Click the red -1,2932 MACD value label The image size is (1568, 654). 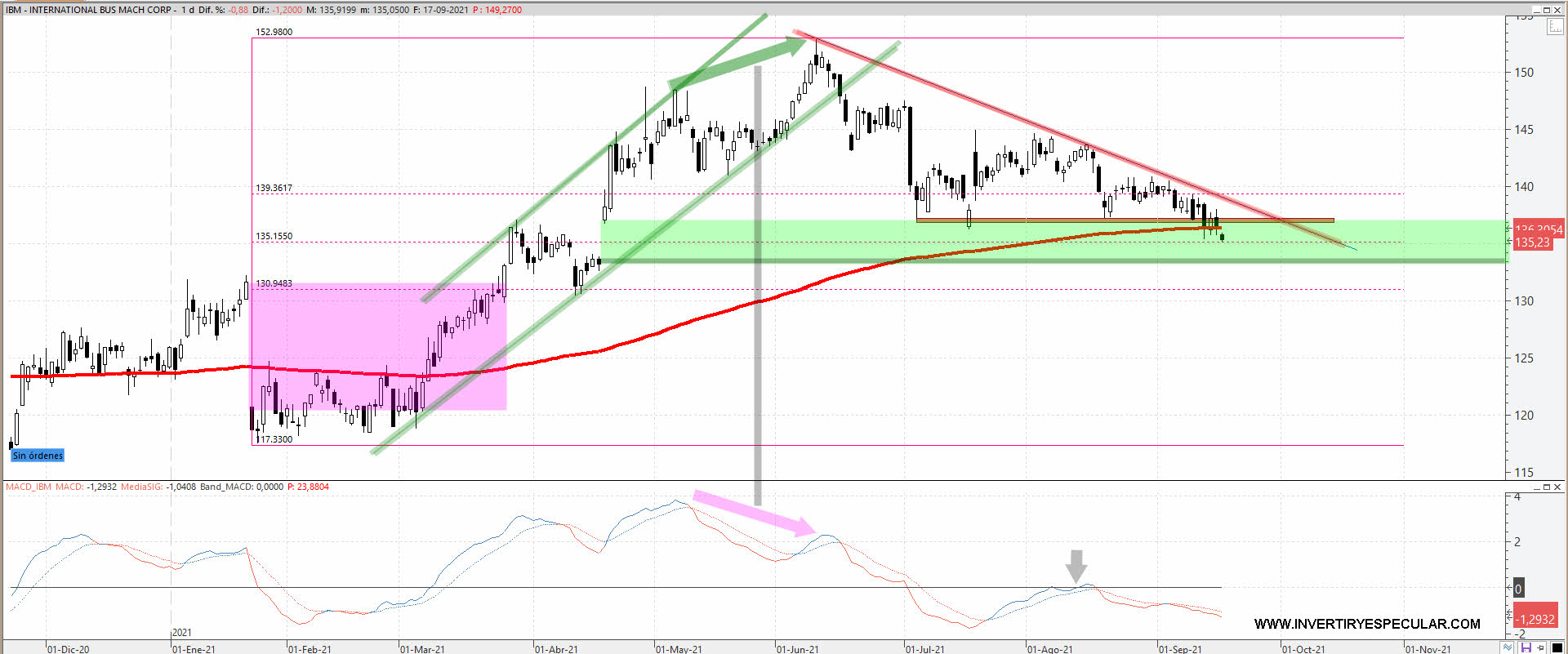[1535, 619]
